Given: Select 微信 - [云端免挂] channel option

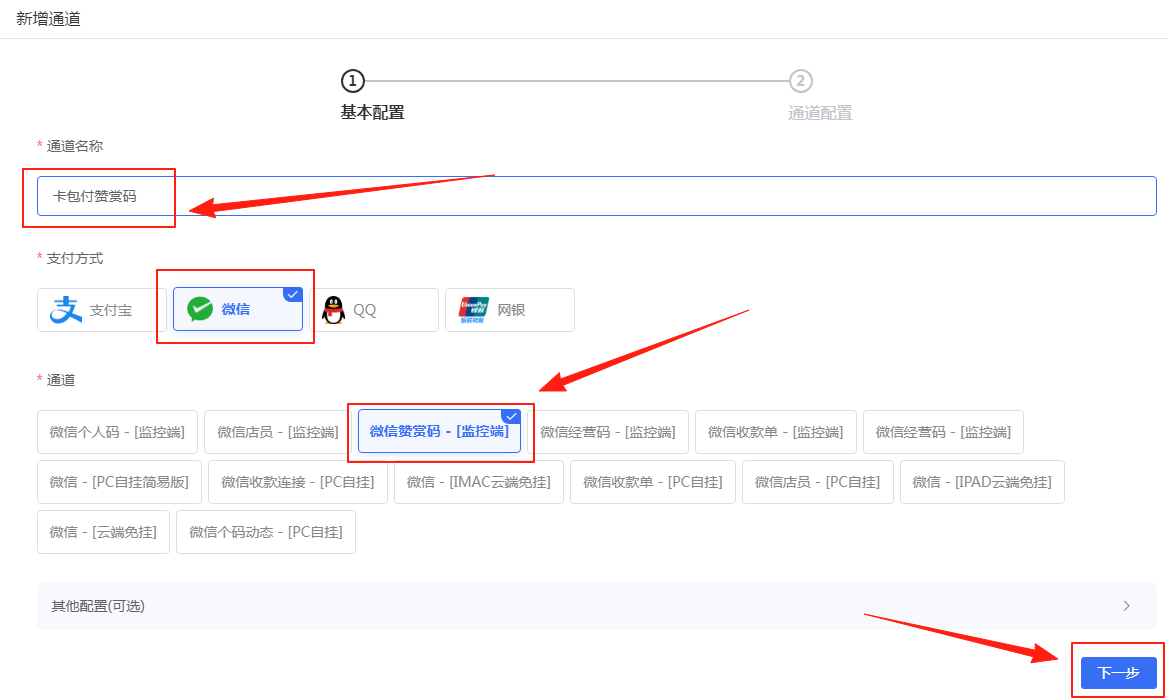Looking at the screenshot, I should tap(103, 531).
